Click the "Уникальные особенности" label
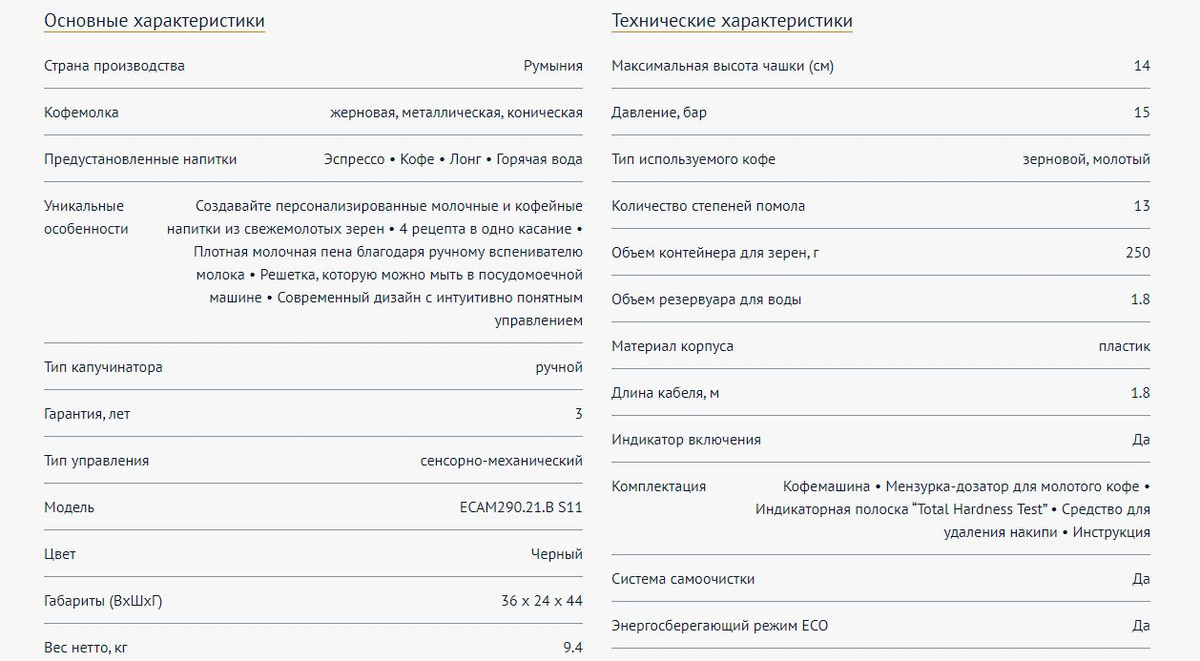This screenshot has width=1200, height=661. 86,217
